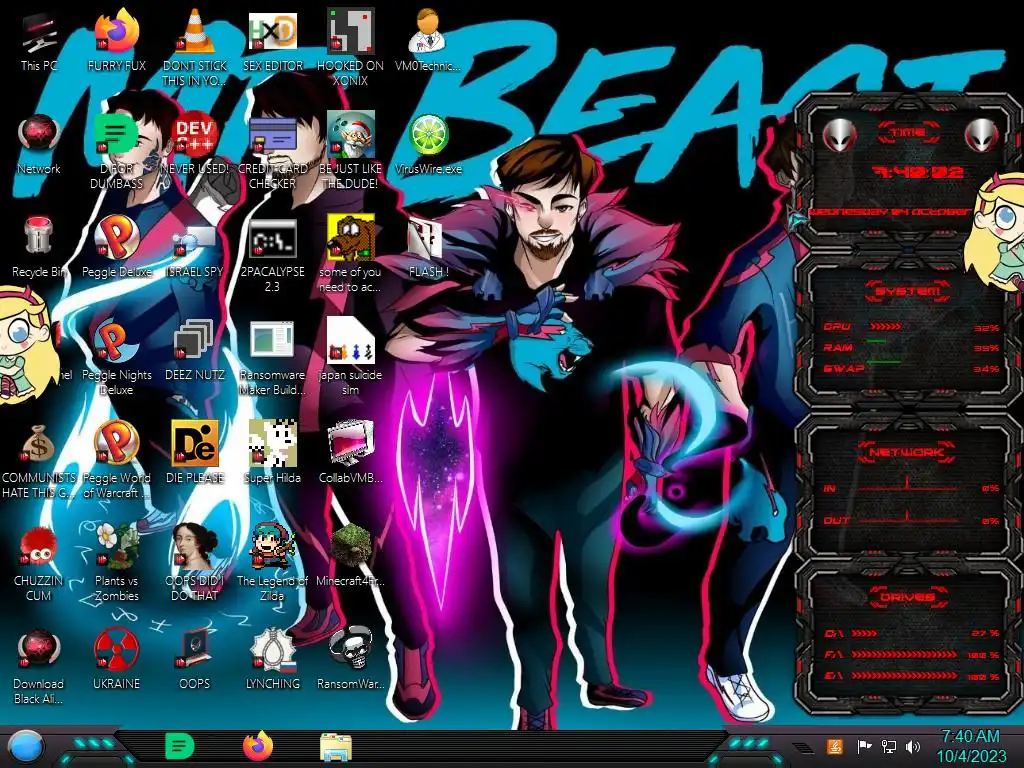The image size is (1024, 768).
Task: Click the RAM usage row
Action: (x=910, y=347)
